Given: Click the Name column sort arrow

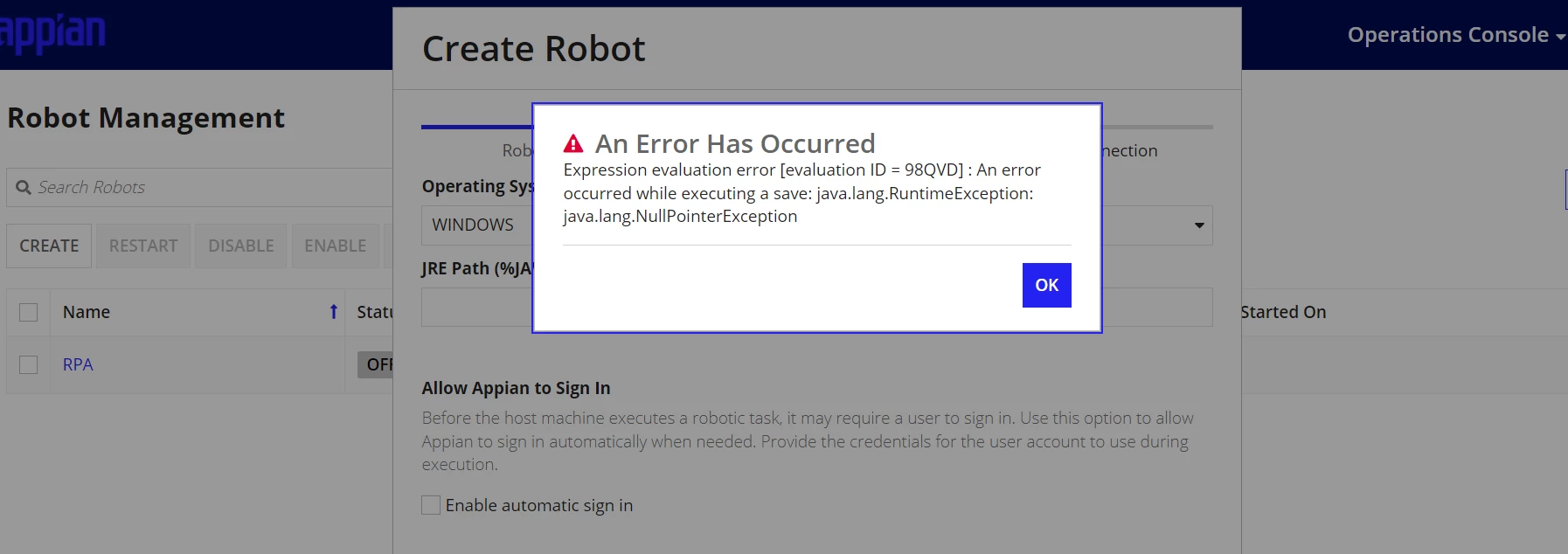Looking at the screenshot, I should pos(333,312).
